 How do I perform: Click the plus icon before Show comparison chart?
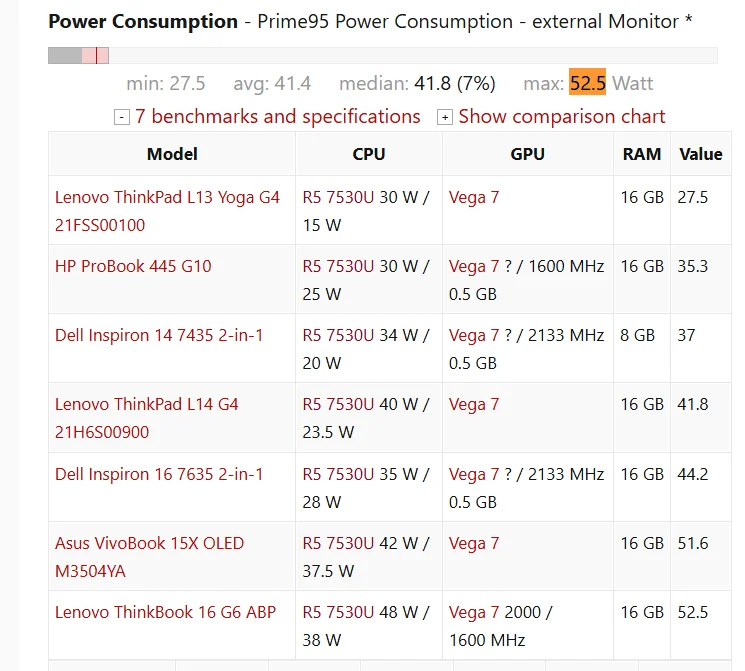click(445, 118)
